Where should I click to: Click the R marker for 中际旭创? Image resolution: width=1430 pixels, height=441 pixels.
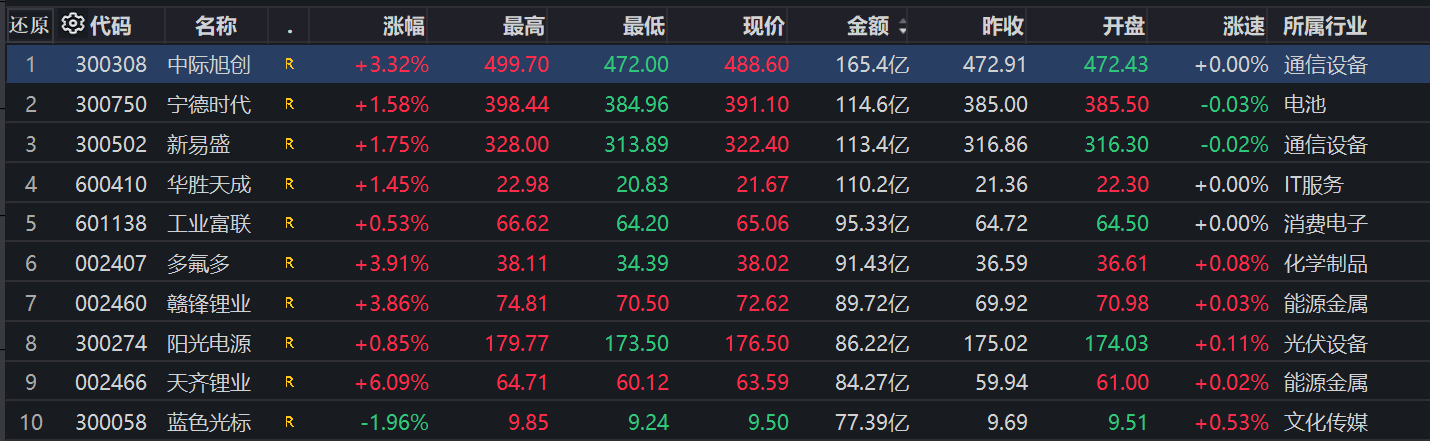[289, 66]
